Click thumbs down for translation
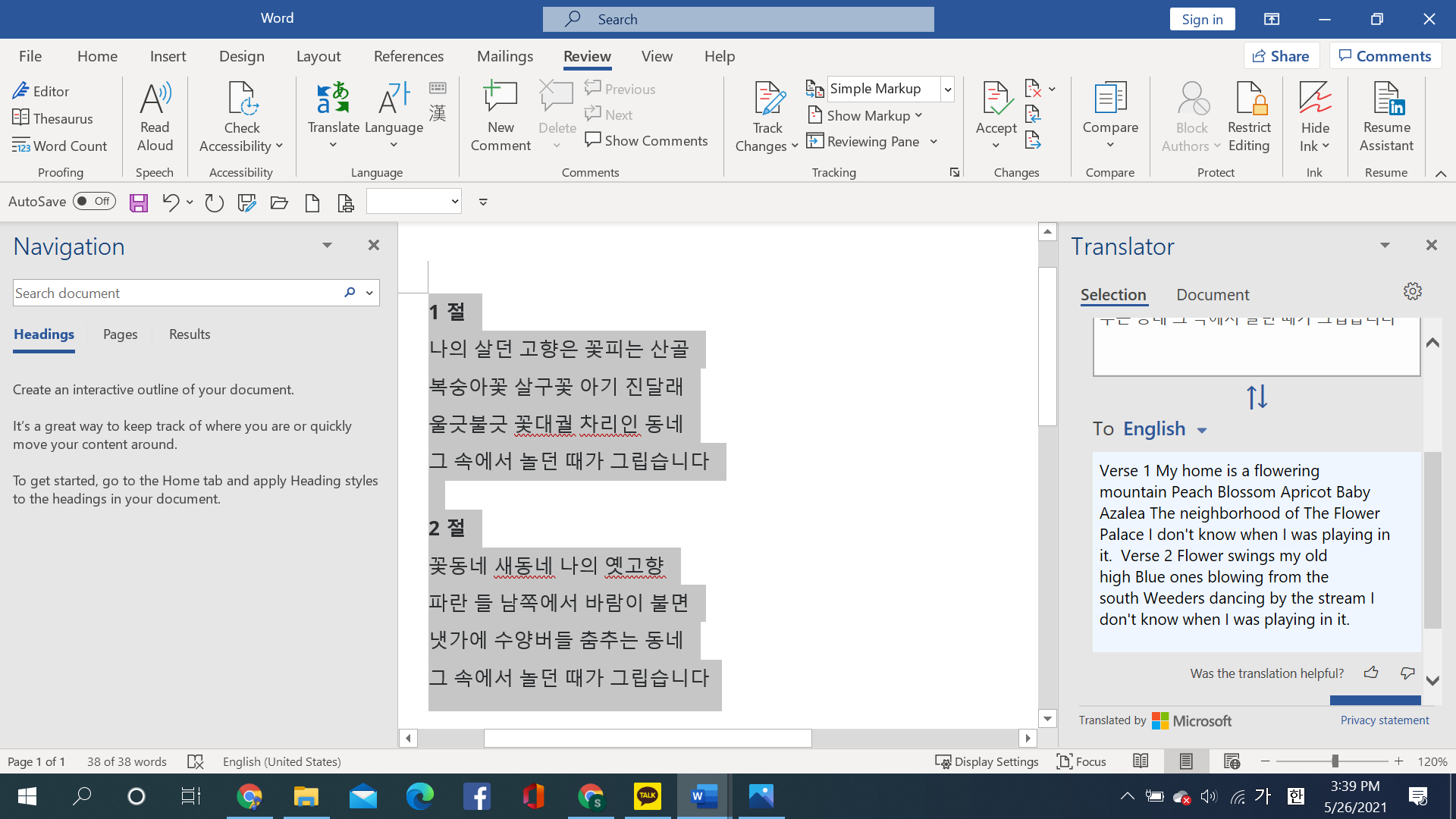This screenshot has height=819, width=1456. tap(1407, 673)
